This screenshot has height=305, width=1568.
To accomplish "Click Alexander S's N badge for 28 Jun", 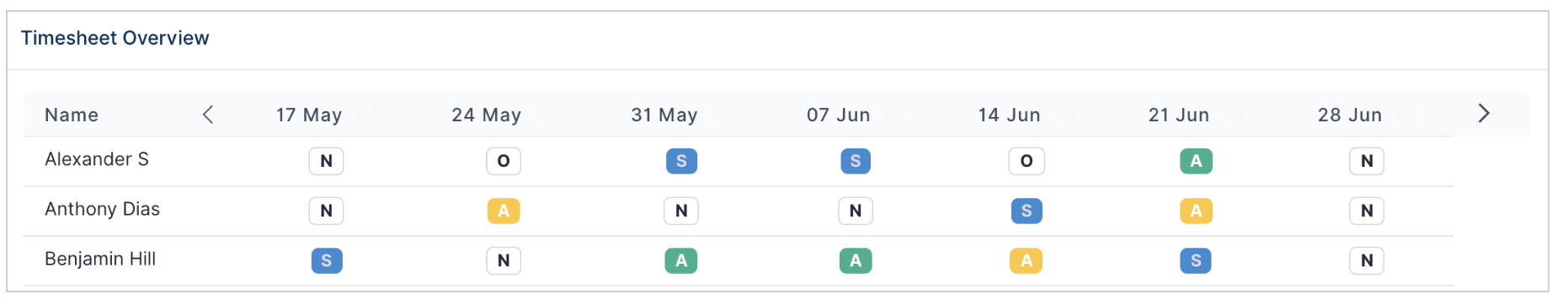I will coord(1367,161).
